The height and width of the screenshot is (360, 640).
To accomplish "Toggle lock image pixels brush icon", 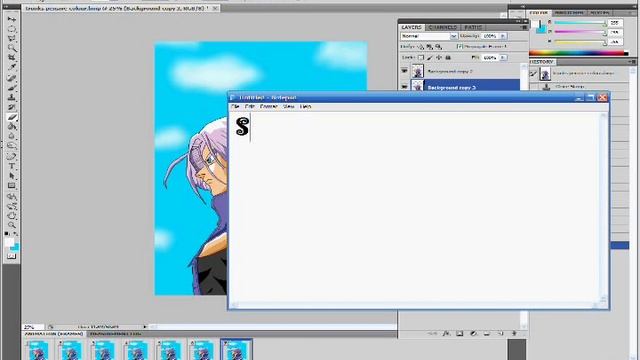I will pyautogui.click(x=430, y=58).
